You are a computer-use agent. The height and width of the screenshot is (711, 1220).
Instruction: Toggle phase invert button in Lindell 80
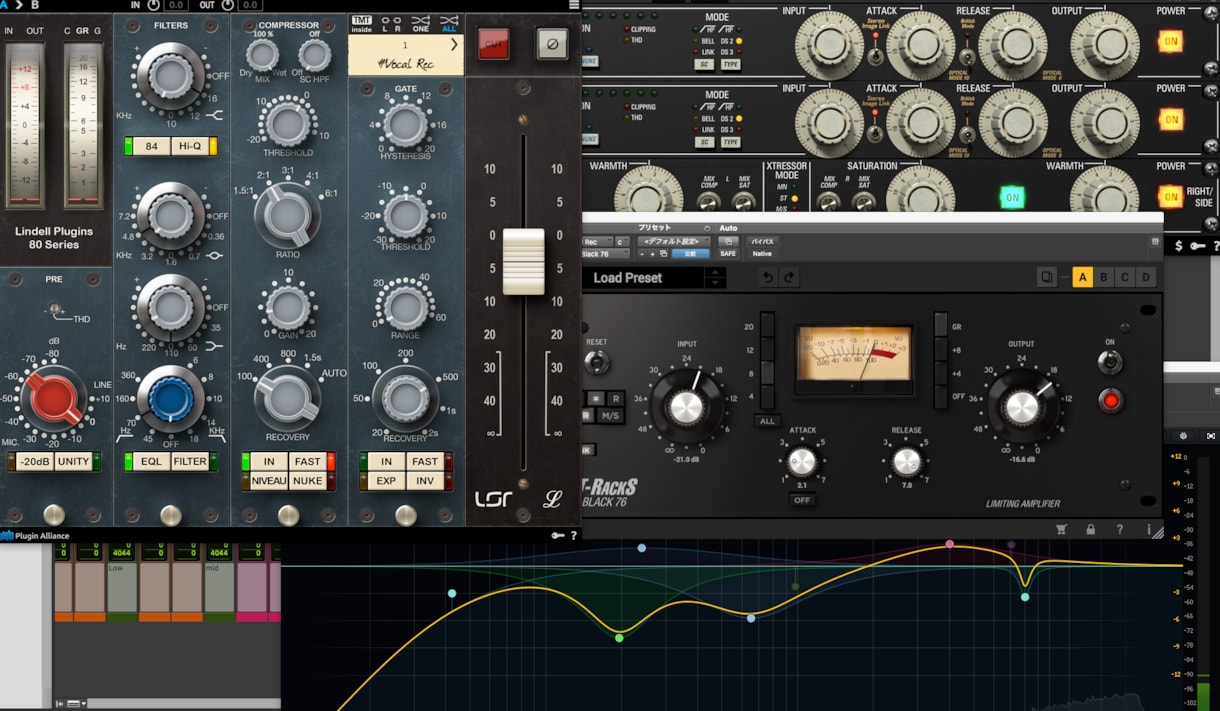tap(551, 43)
